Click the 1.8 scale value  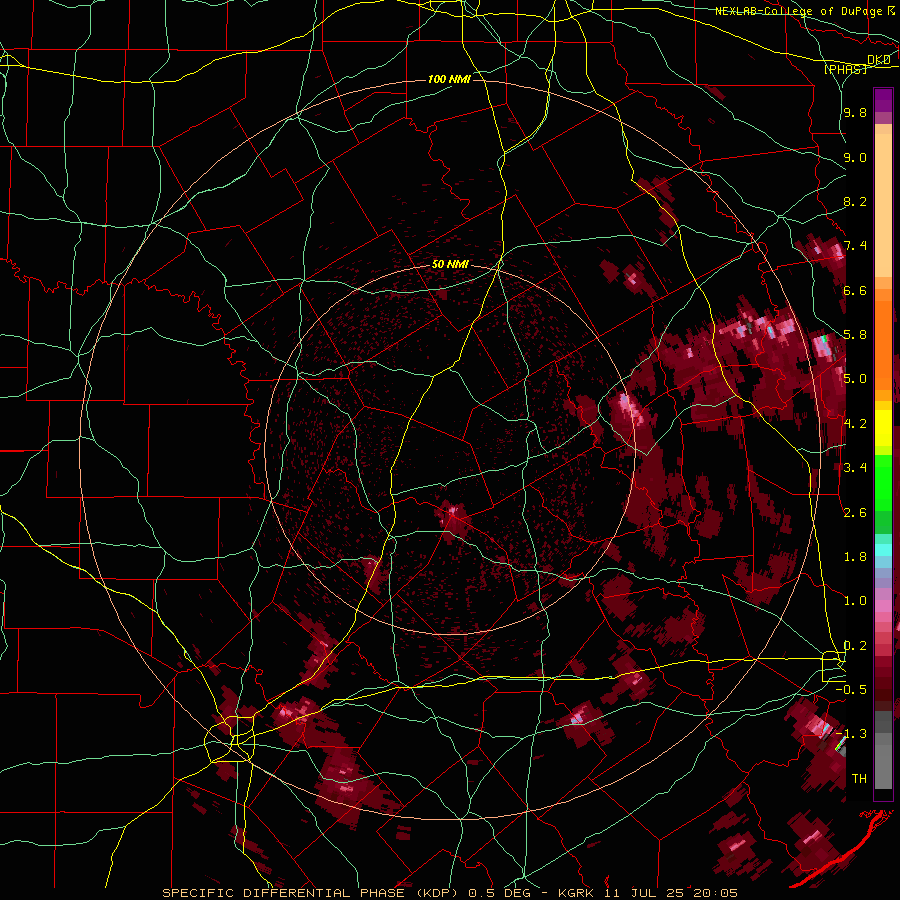click(855, 556)
